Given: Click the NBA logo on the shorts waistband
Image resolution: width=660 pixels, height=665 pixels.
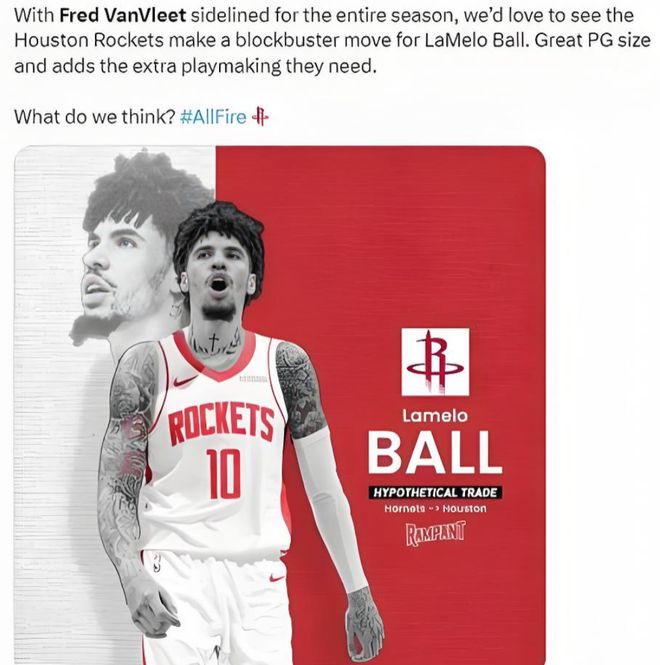Looking at the screenshot, I should click(x=157, y=563).
